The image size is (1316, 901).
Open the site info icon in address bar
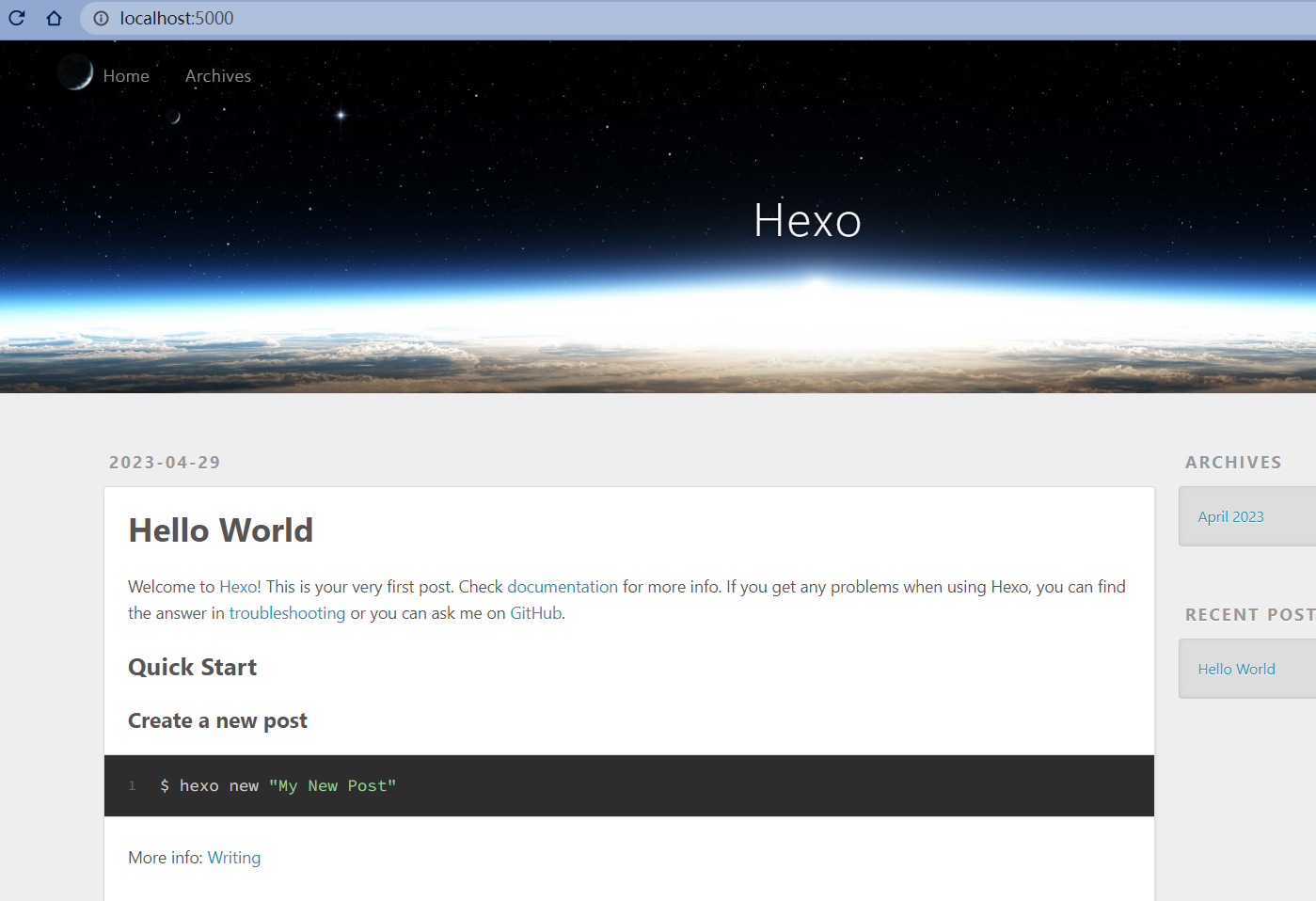click(101, 18)
